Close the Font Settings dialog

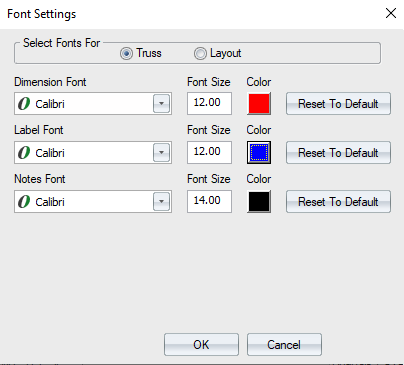391,13
